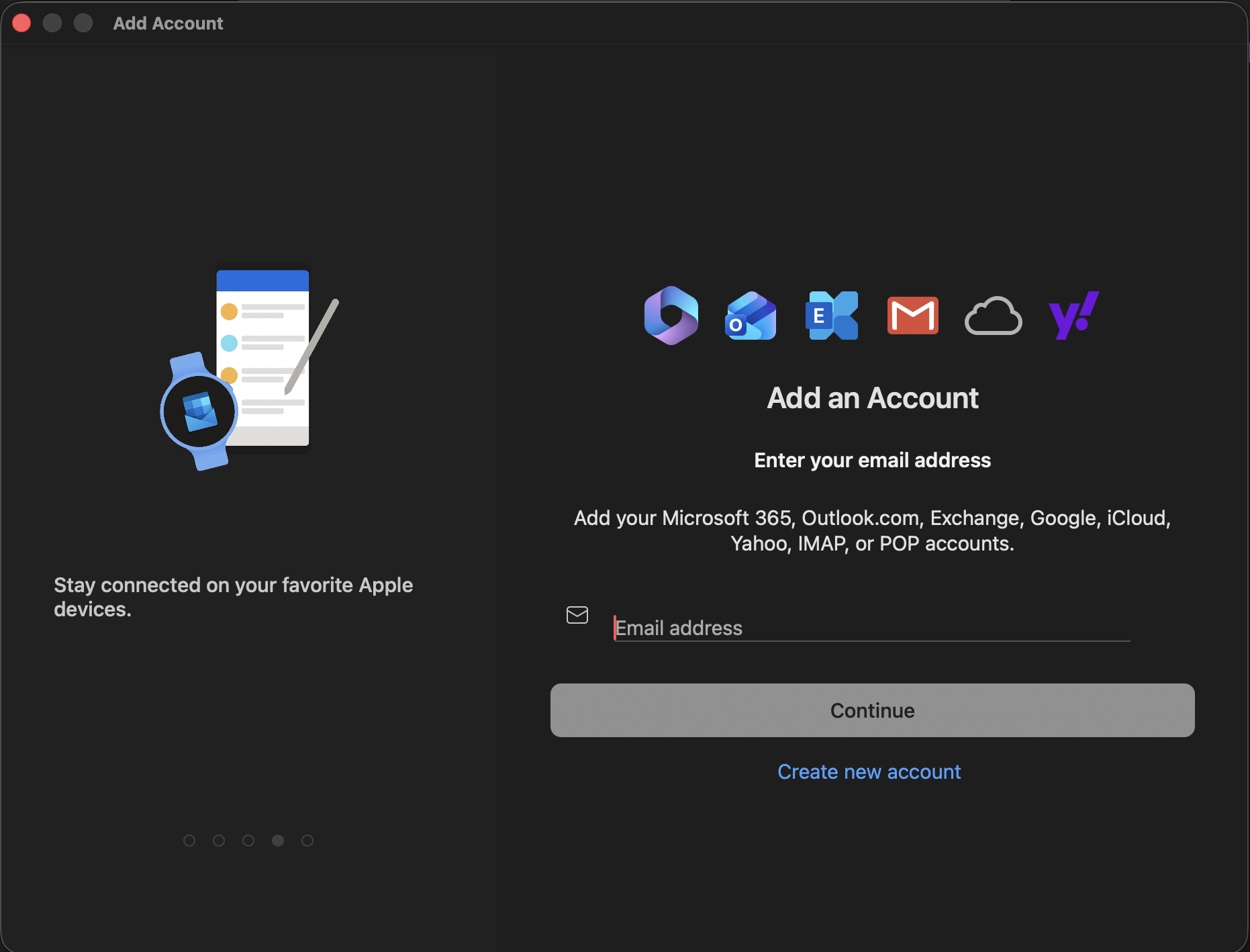This screenshot has height=952, width=1250.
Task: Click the Continue button
Action: click(x=872, y=710)
